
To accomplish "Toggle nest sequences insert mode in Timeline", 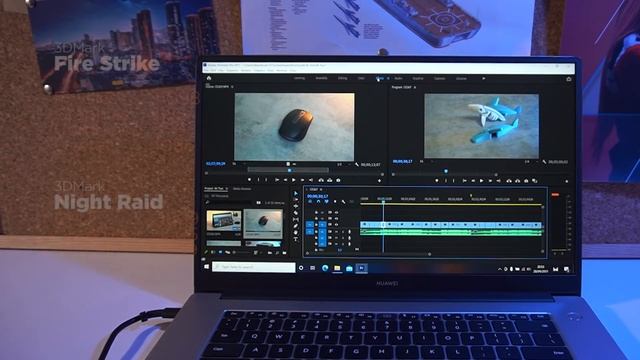I will coord(310,202).
